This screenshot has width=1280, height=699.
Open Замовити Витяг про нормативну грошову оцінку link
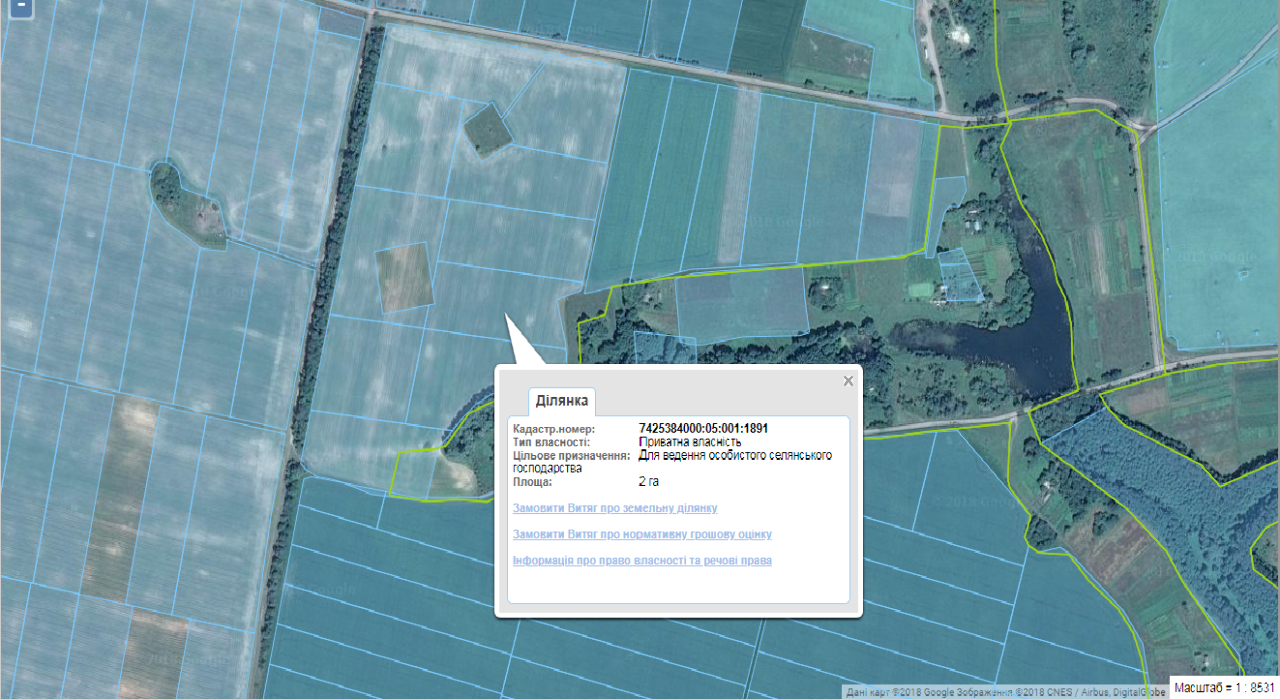tap(642, 535)
